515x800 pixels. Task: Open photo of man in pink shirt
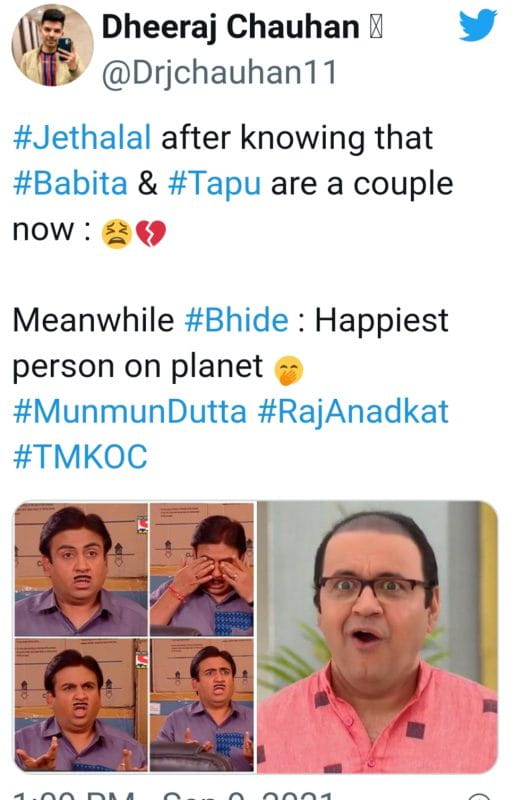click(x=377, y=637)
